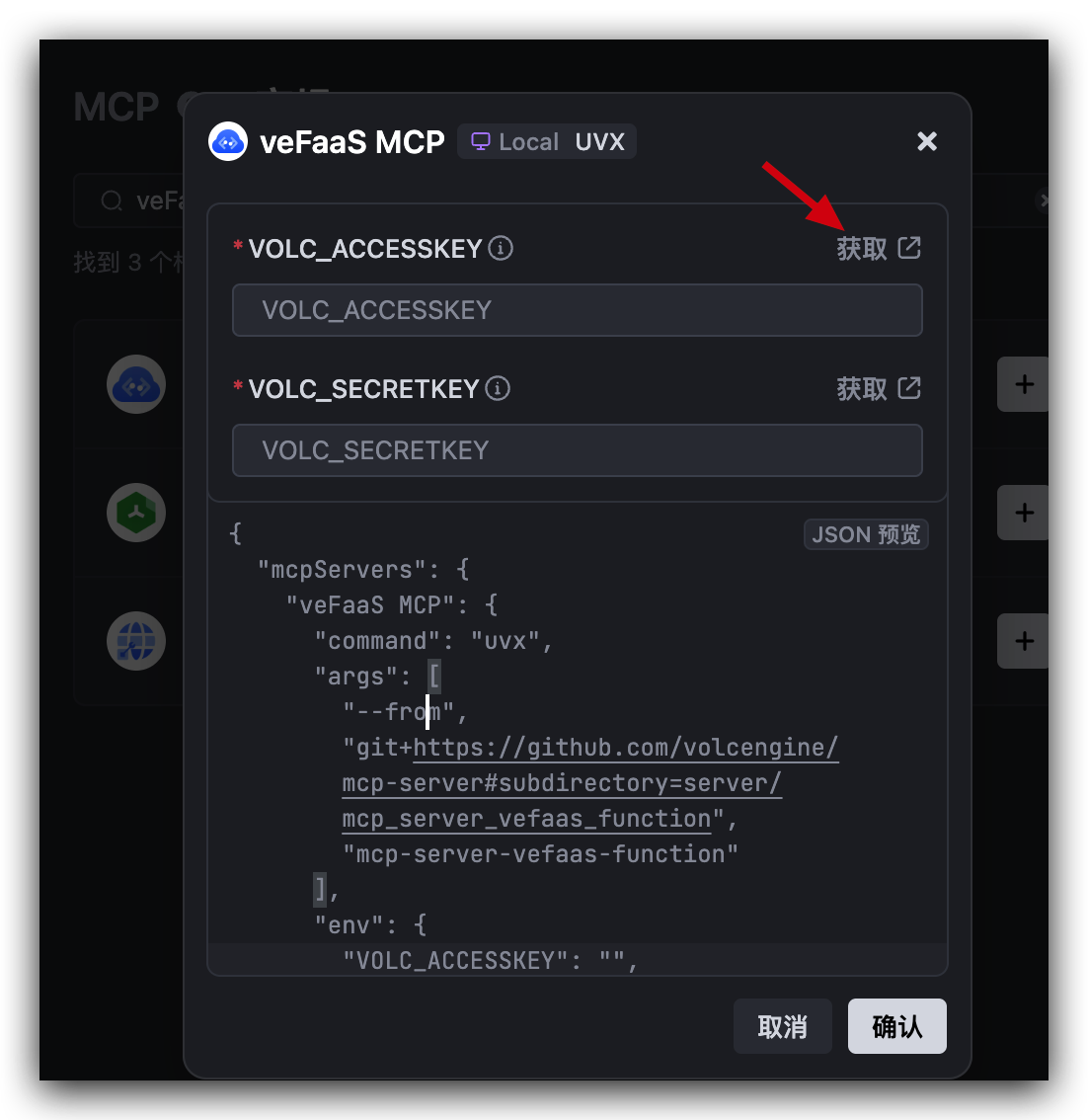Close the veFaaS MCP dialog with X
This screenshot has width=1088, height=1120.
tap(926, 141)
